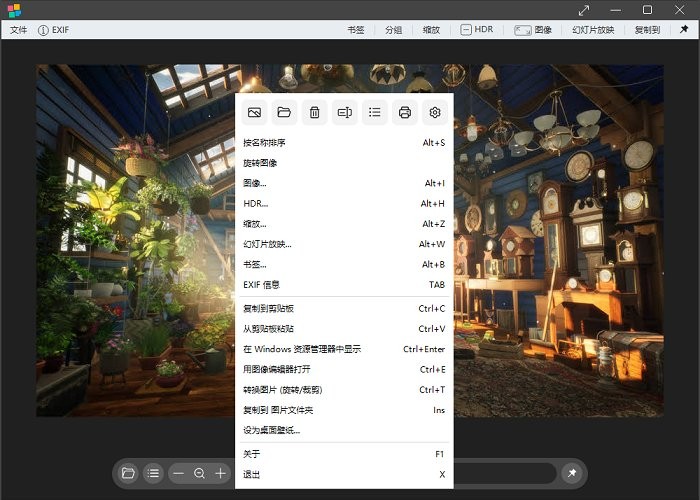Click the printer icon
700x500 pixels.
pos(405,112)
